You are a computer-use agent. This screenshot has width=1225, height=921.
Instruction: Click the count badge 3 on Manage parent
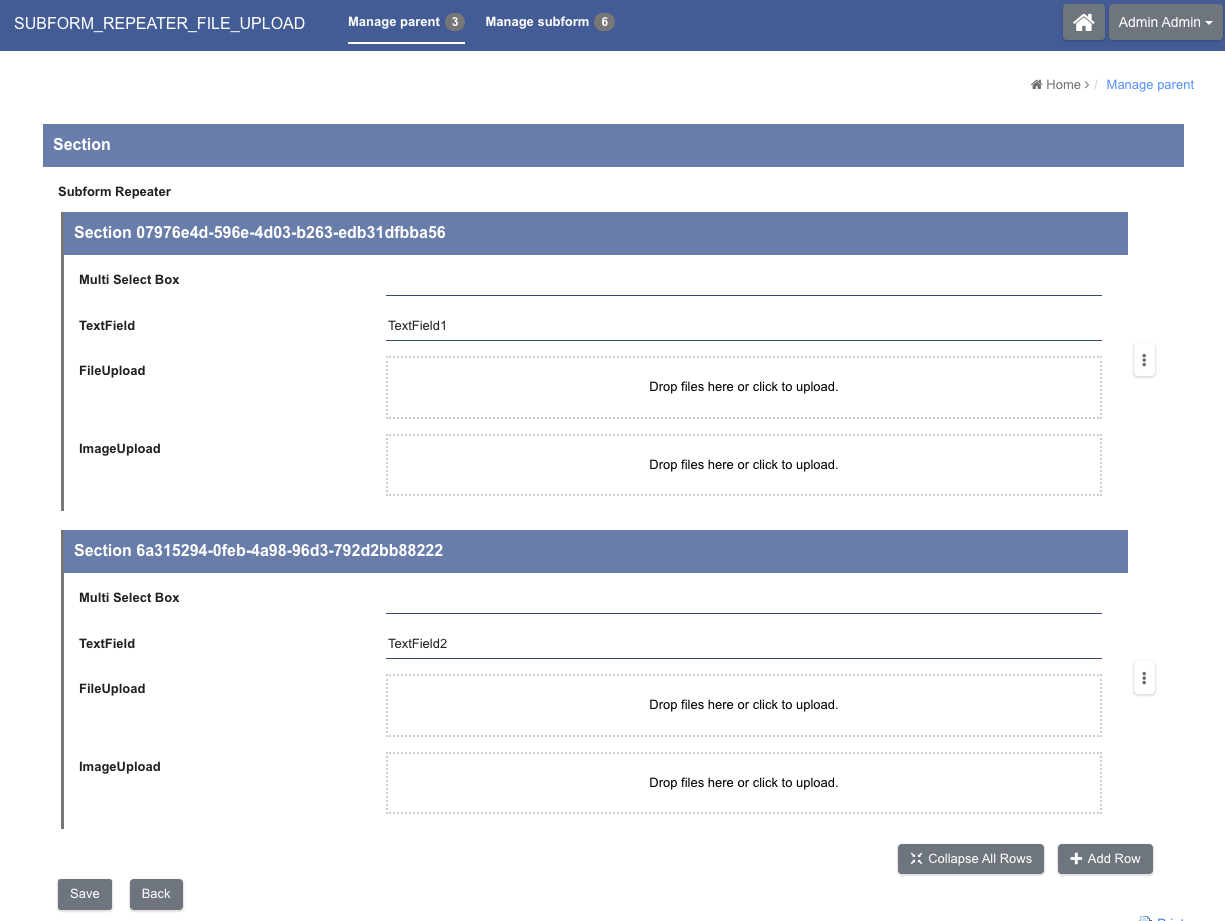click(x=455, y=22)
